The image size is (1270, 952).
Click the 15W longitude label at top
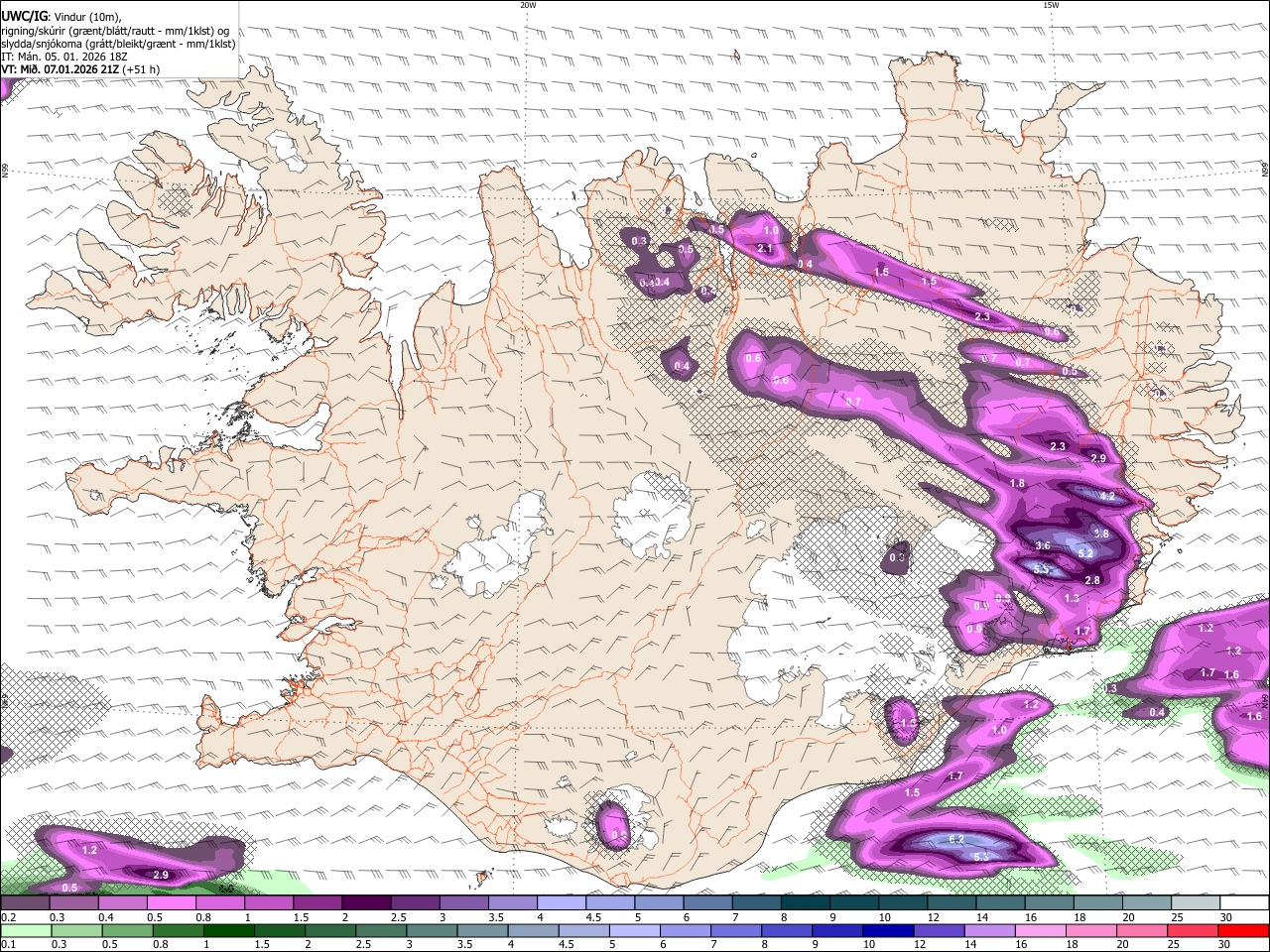pyautogui.click(x=1051, y=5)
